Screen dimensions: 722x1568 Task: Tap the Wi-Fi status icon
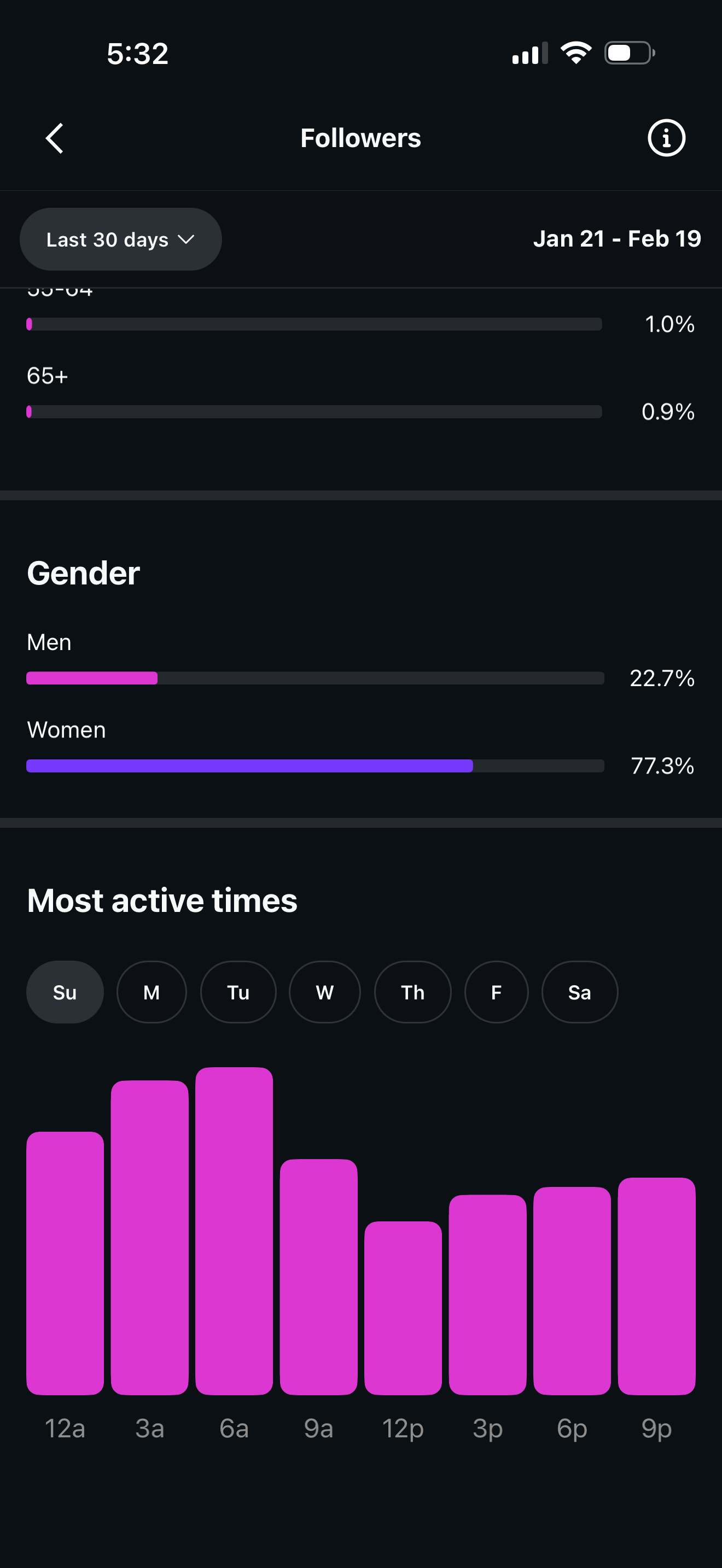coord(576,53)
